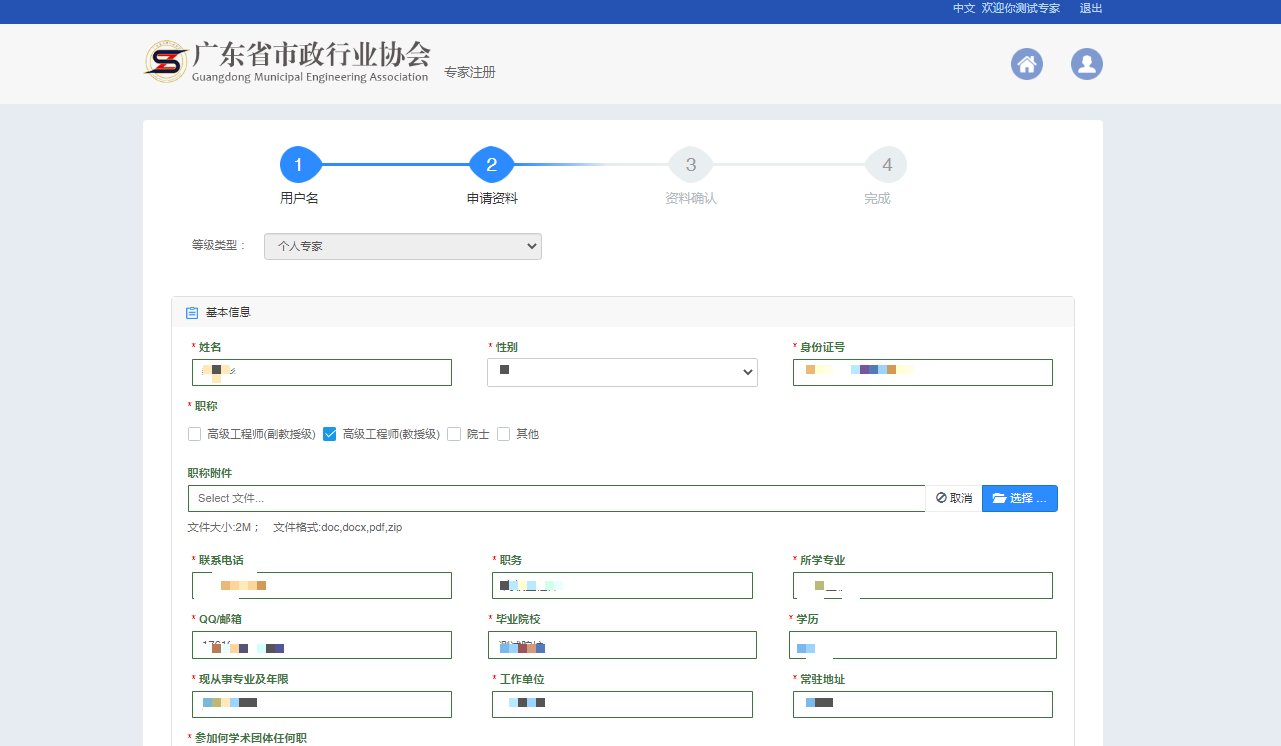
Task: Go to step 3 资料确认 circle
Action: [690, 165]
